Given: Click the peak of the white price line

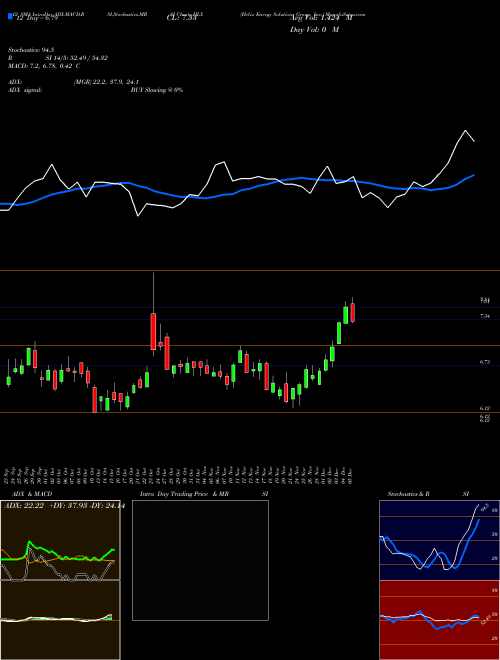Looking at the screenshot, I should click(465, 131).
